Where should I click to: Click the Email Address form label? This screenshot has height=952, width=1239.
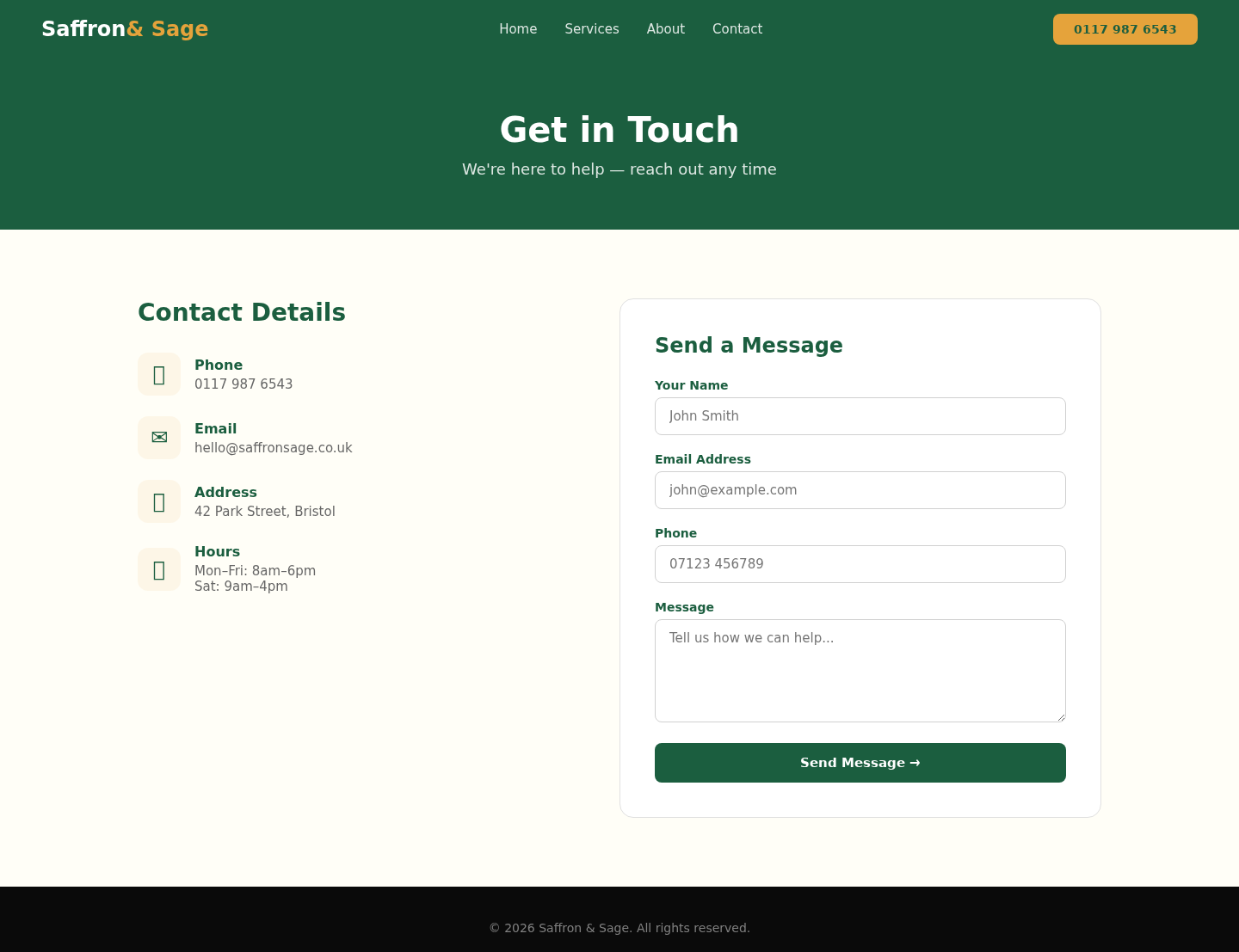coord(703,459)
